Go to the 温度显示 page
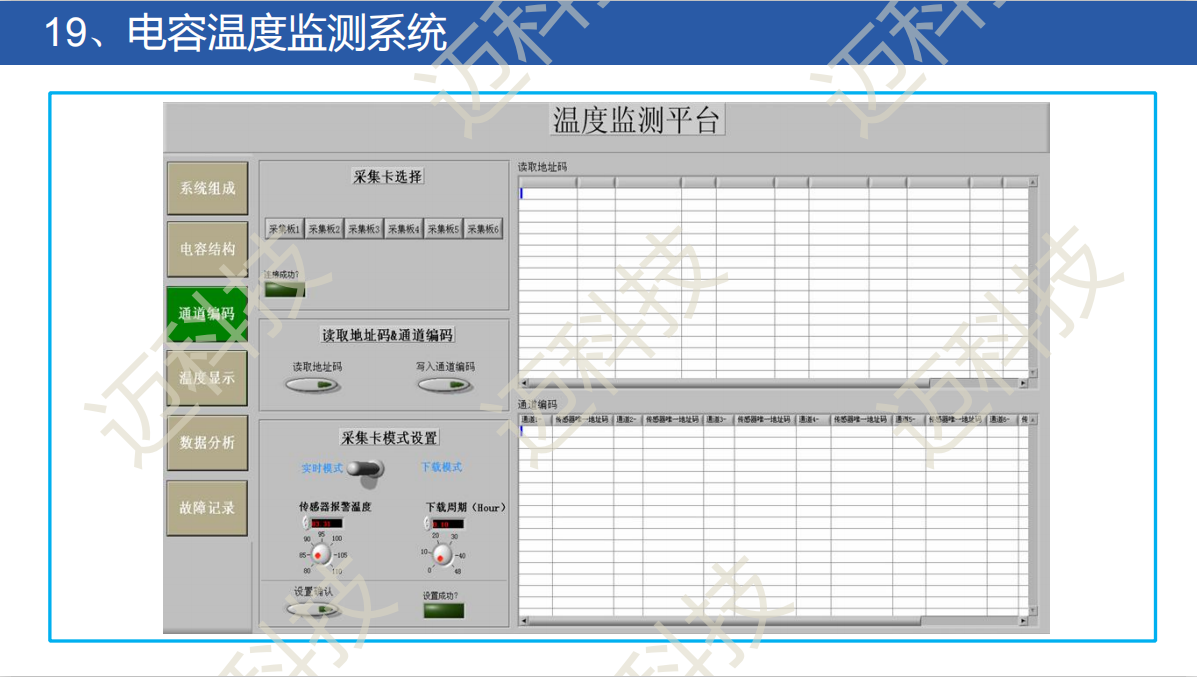The height and width of the screenshot is (677, 1197). (208, 378)
